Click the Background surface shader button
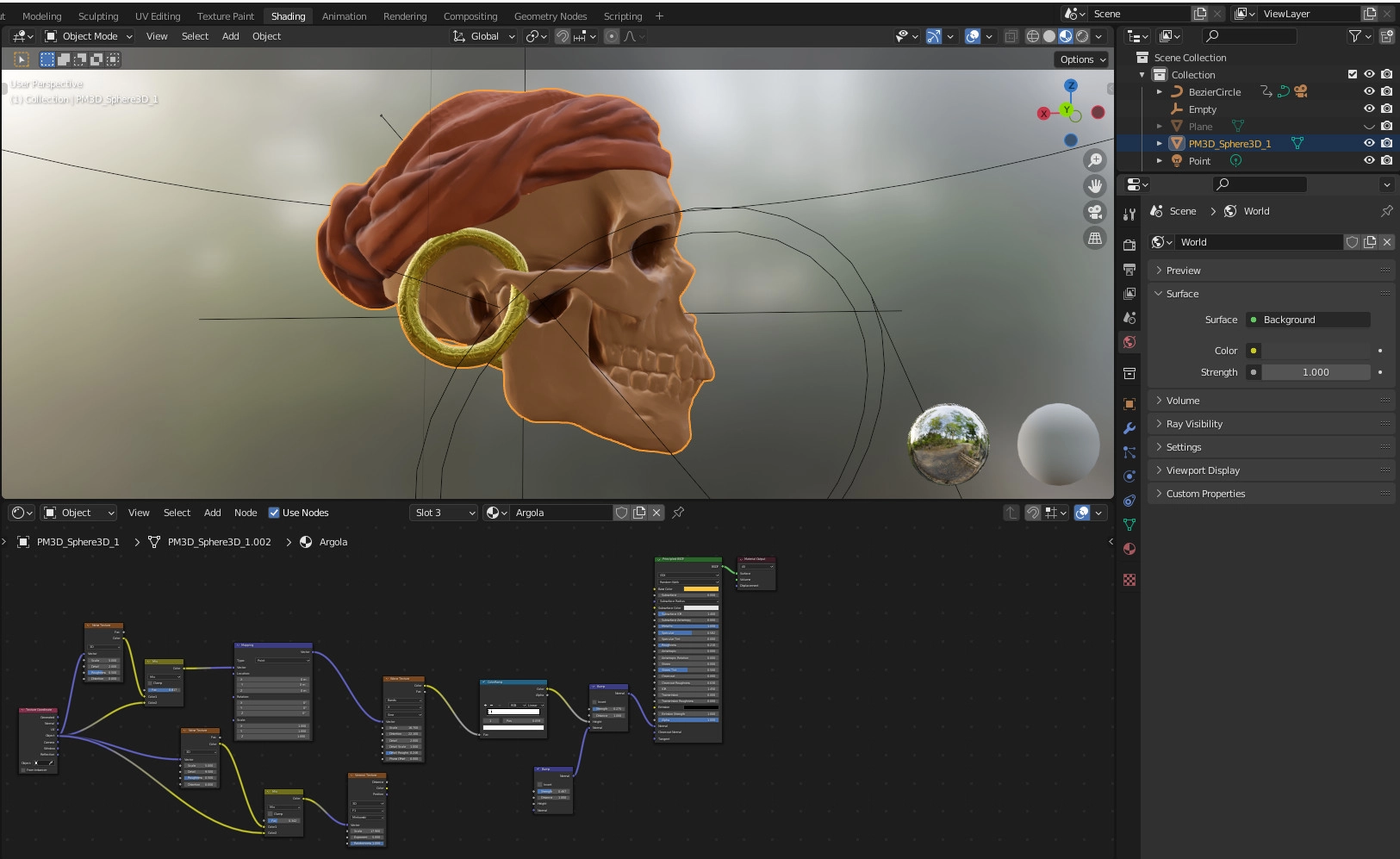 [1308, 320]
